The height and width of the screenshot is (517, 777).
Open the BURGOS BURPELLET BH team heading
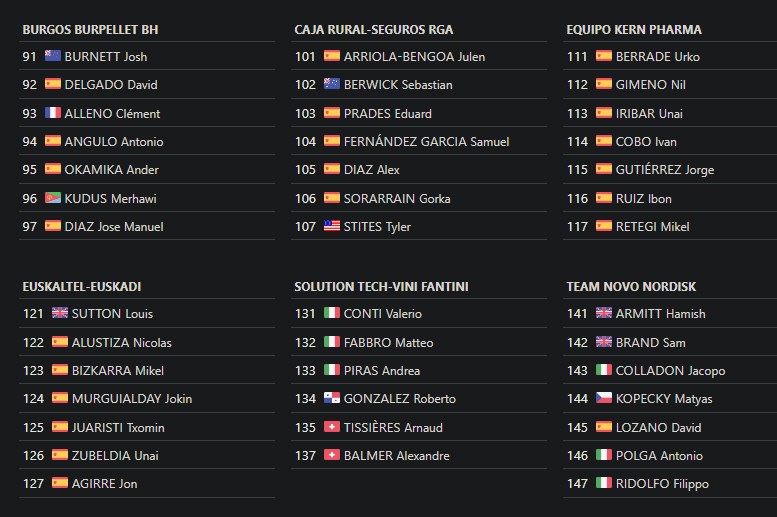click(90, 30)
